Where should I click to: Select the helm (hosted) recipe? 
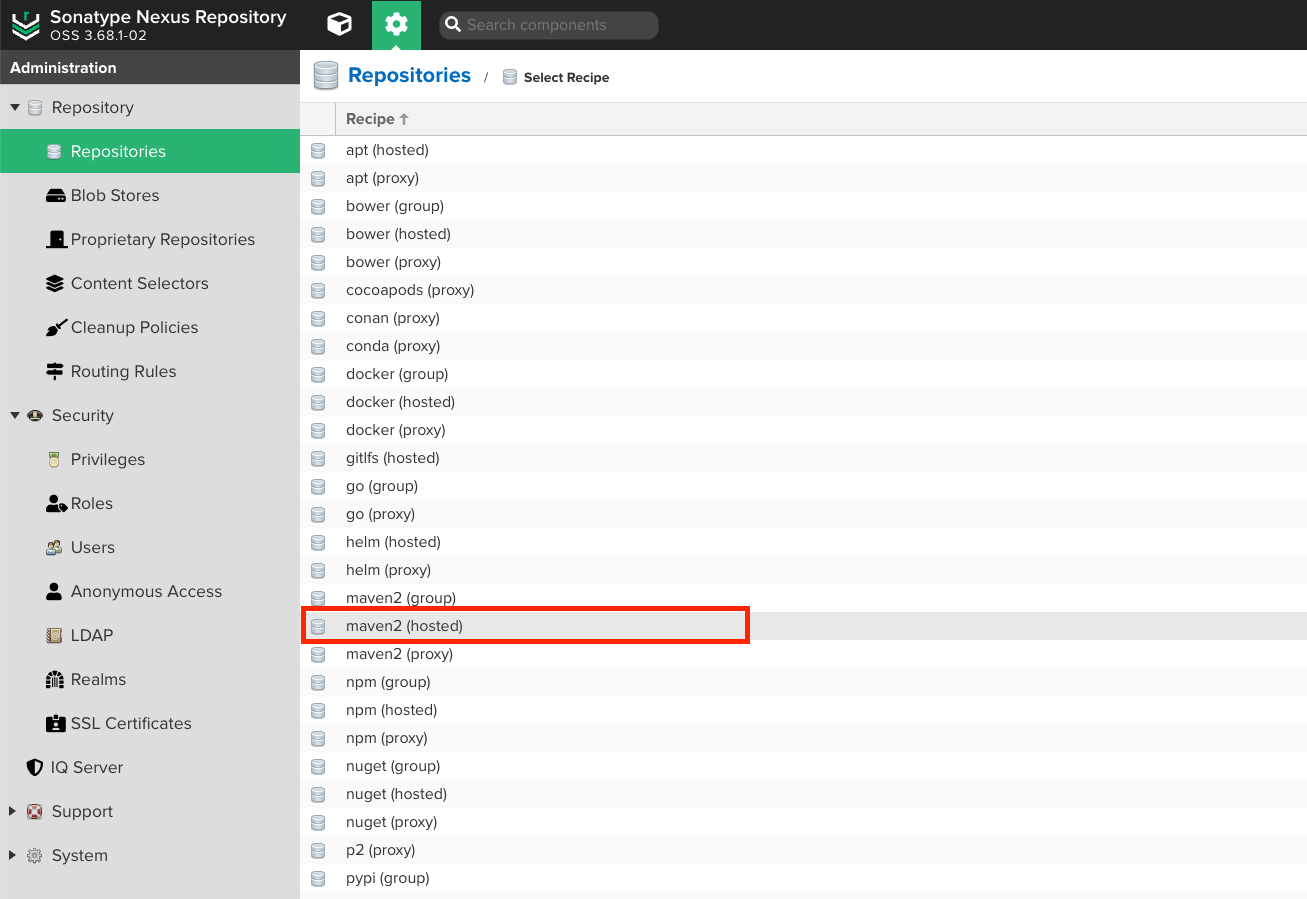click(x=803, y=542)
